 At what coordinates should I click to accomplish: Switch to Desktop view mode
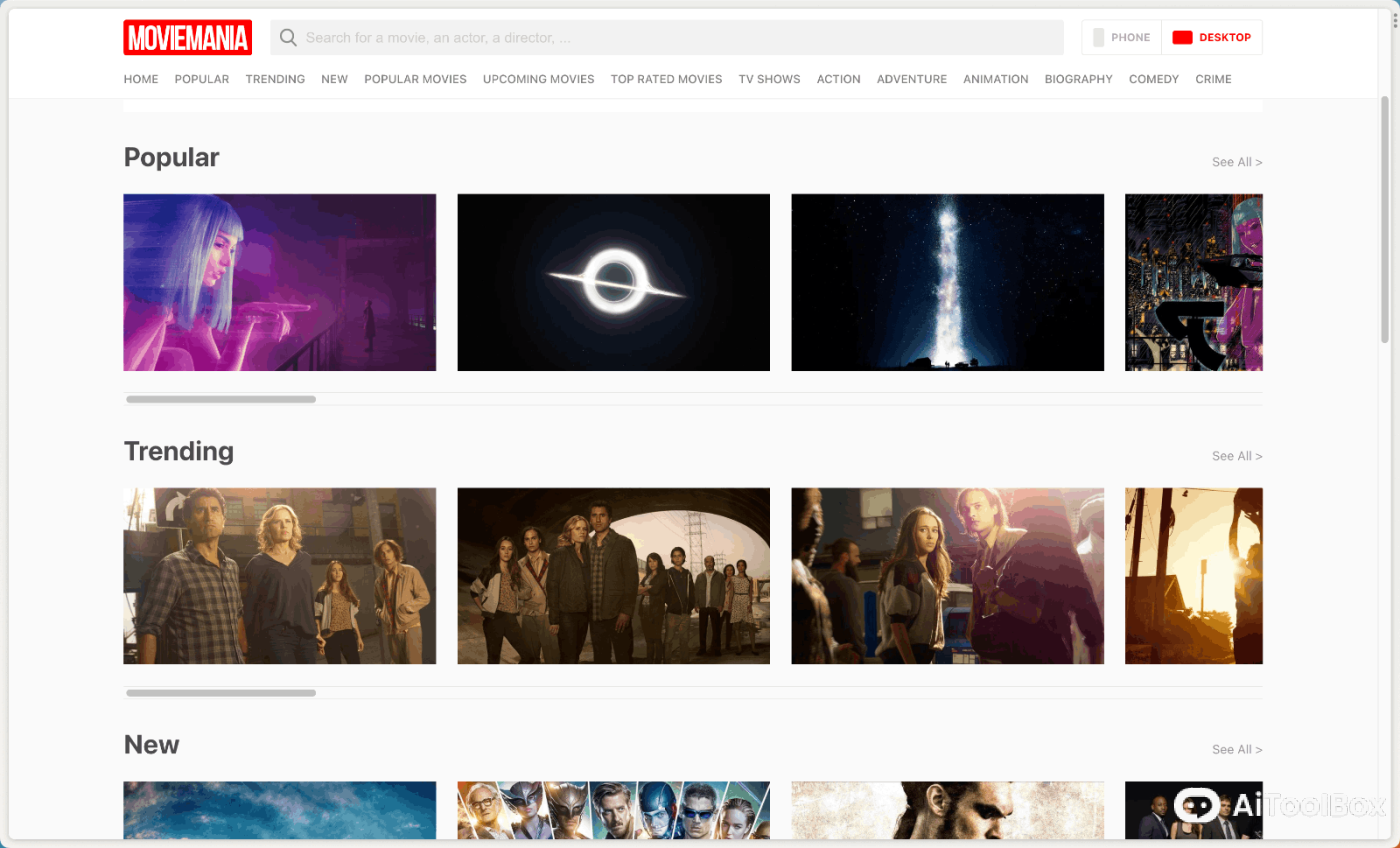1212,38
